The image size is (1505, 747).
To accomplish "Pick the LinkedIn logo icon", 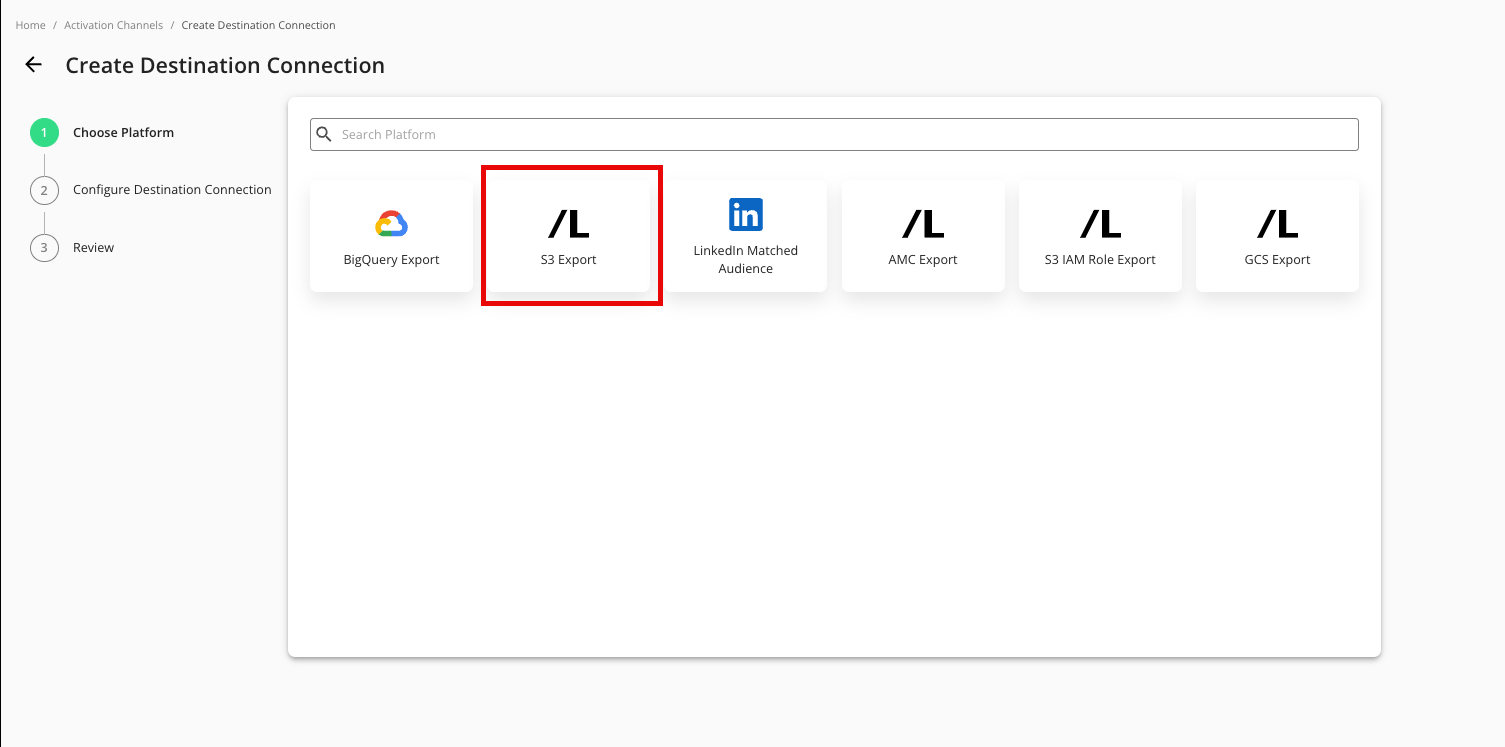I will (746, 214).
